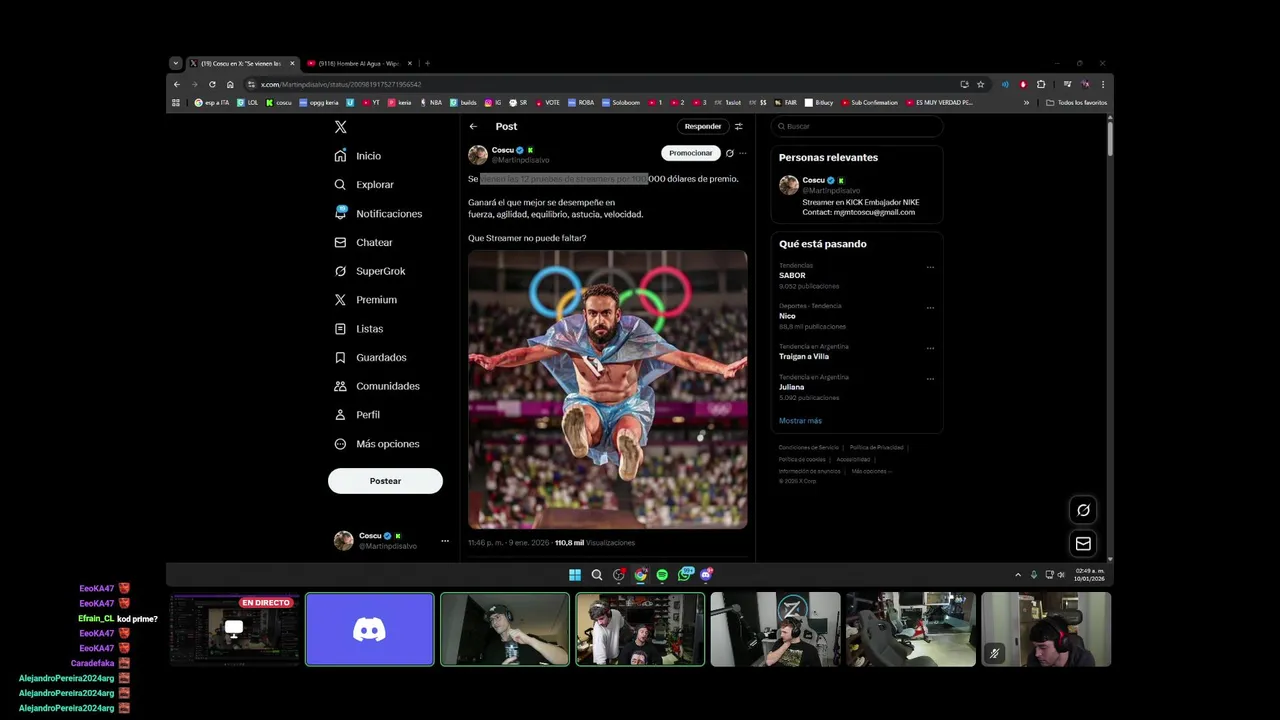Click the Buscar search field
Image resolution: width=1280 pixels, height=720 pixels.
click(x=857, y=126)
